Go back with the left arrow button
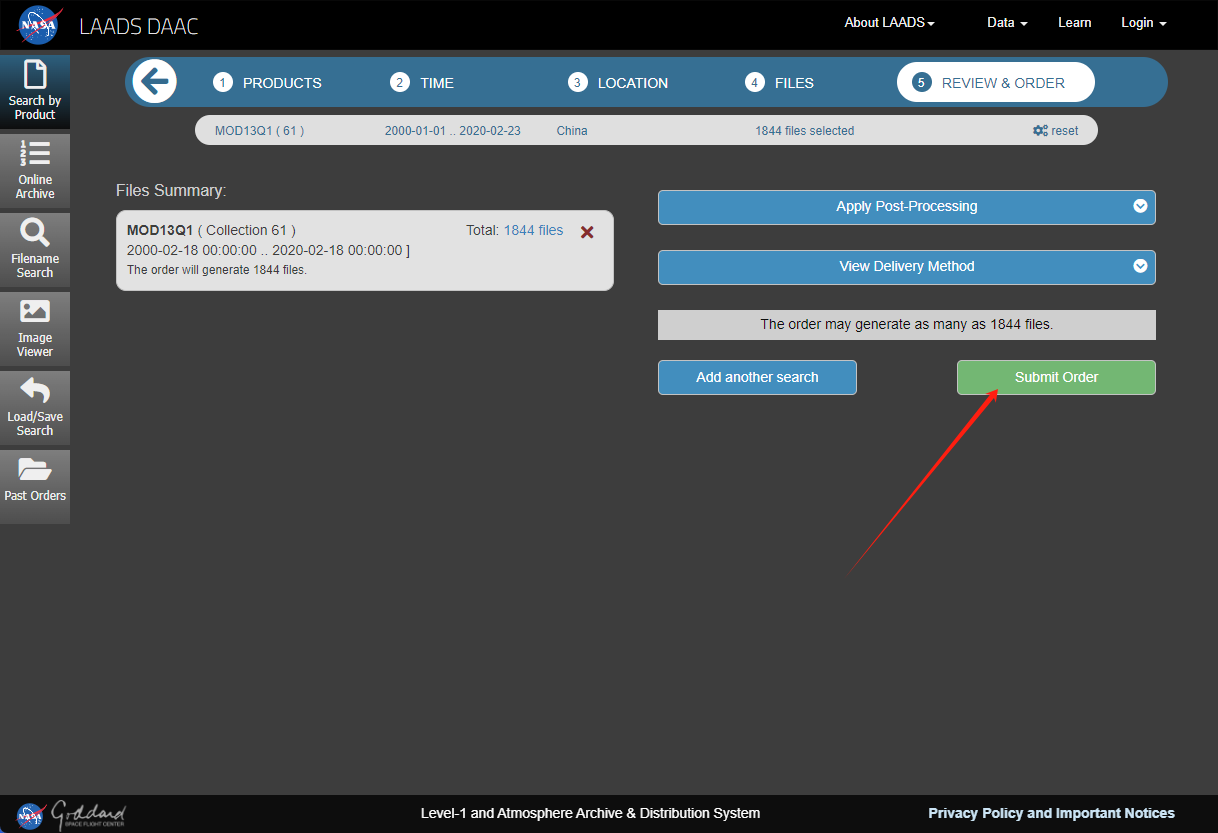The width and height of the screenshot is (1218, 833). coord(155,82)
